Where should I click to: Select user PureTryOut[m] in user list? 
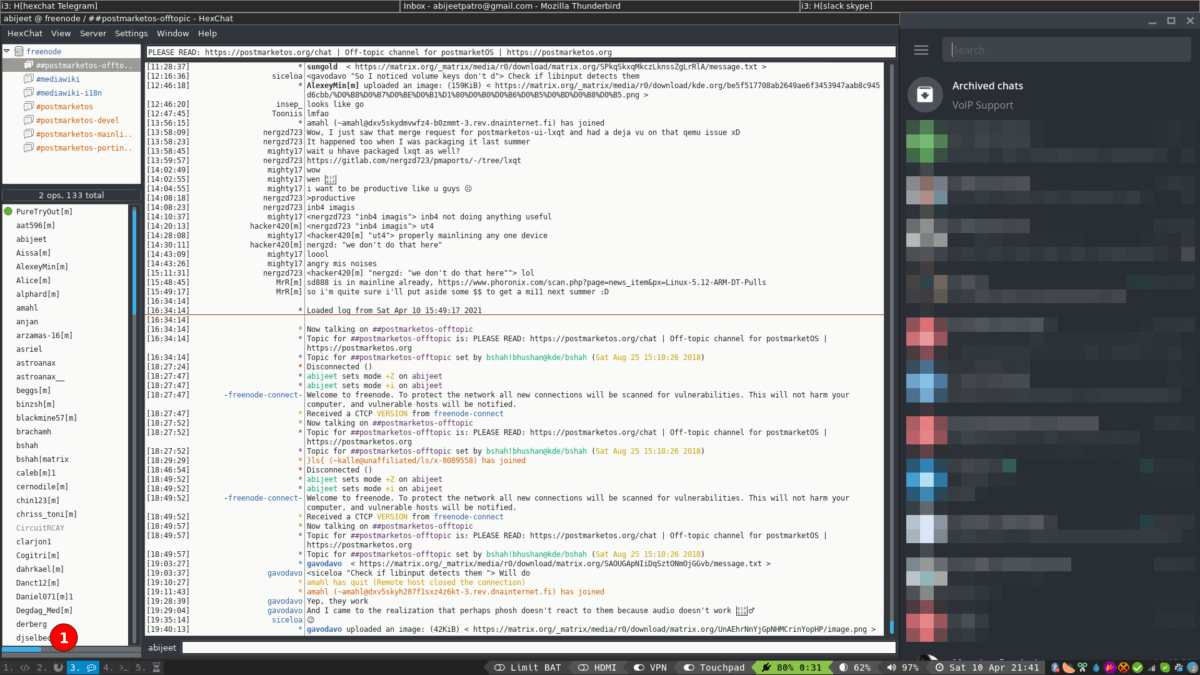tap(44, 212)
